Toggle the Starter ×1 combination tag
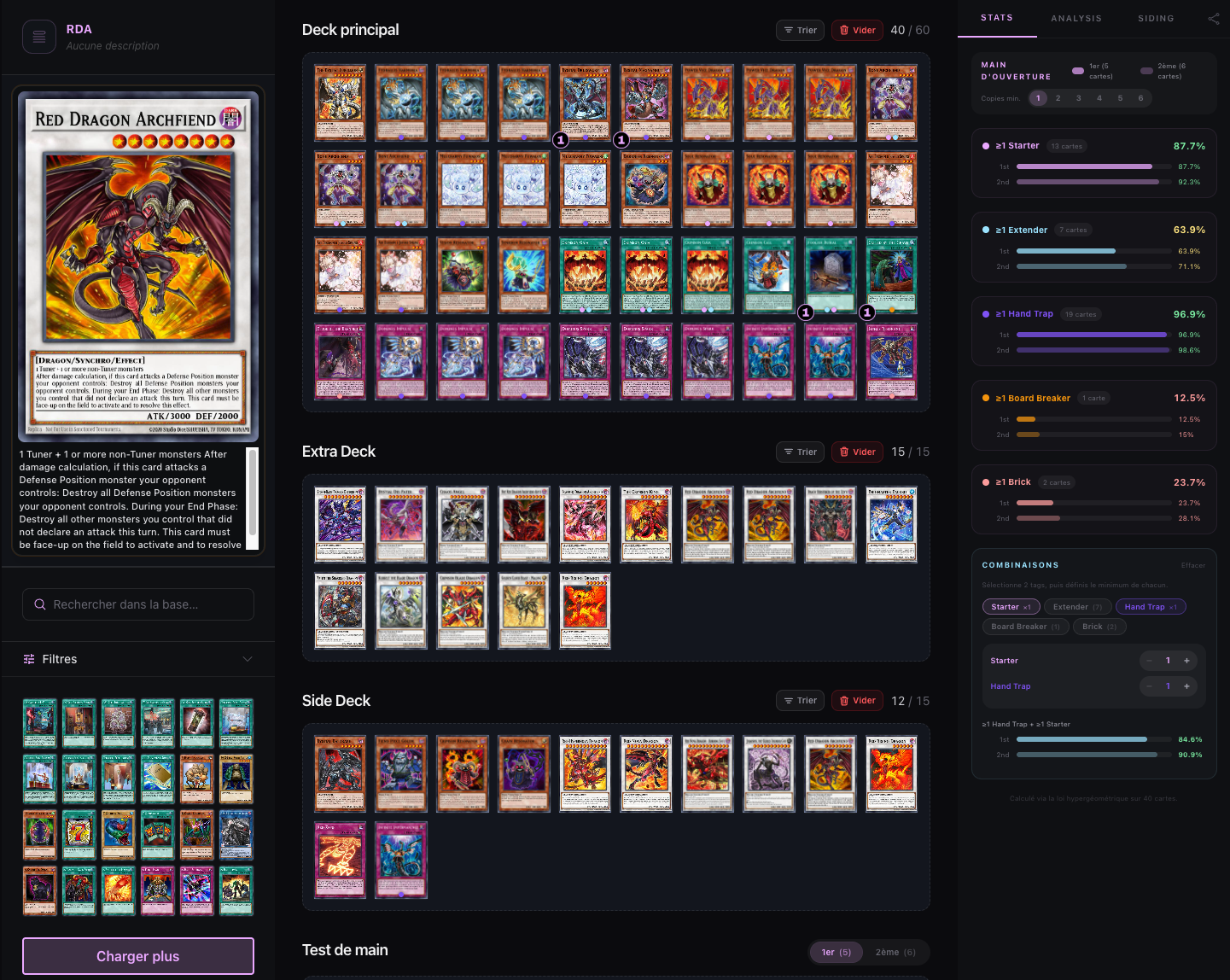Image resolution: width=1230 pixels, height=980 pixels. coord(1011,607)
